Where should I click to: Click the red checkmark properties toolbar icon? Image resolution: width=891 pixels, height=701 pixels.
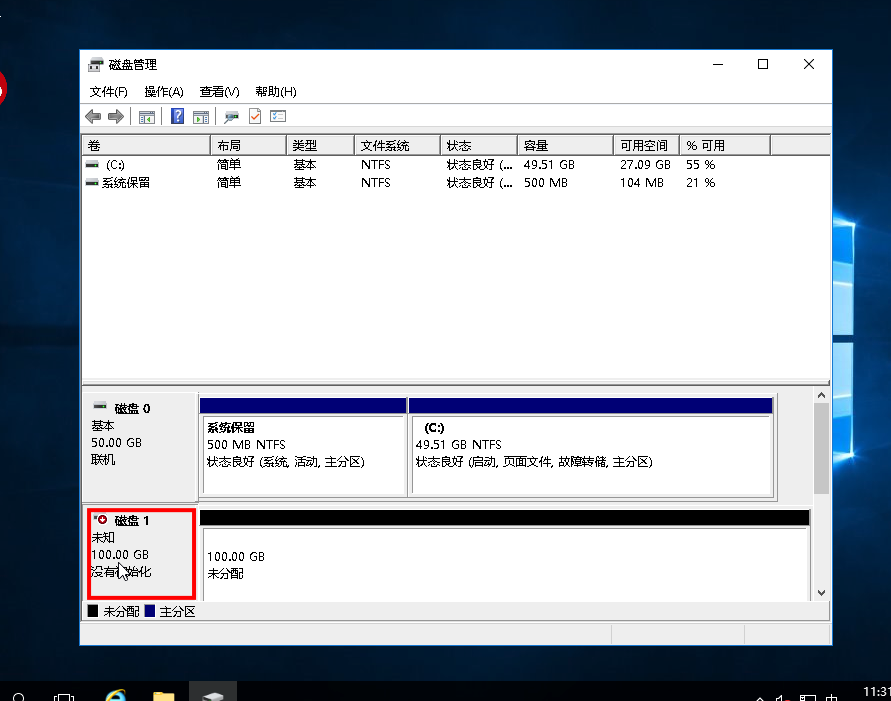tap(255, 117)
